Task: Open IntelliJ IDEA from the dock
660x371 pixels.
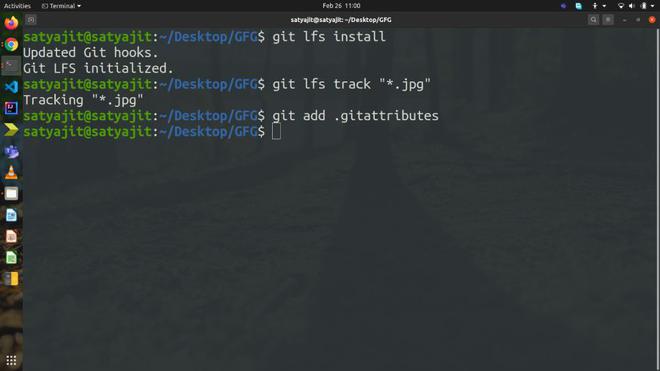Action: point(11,108)
